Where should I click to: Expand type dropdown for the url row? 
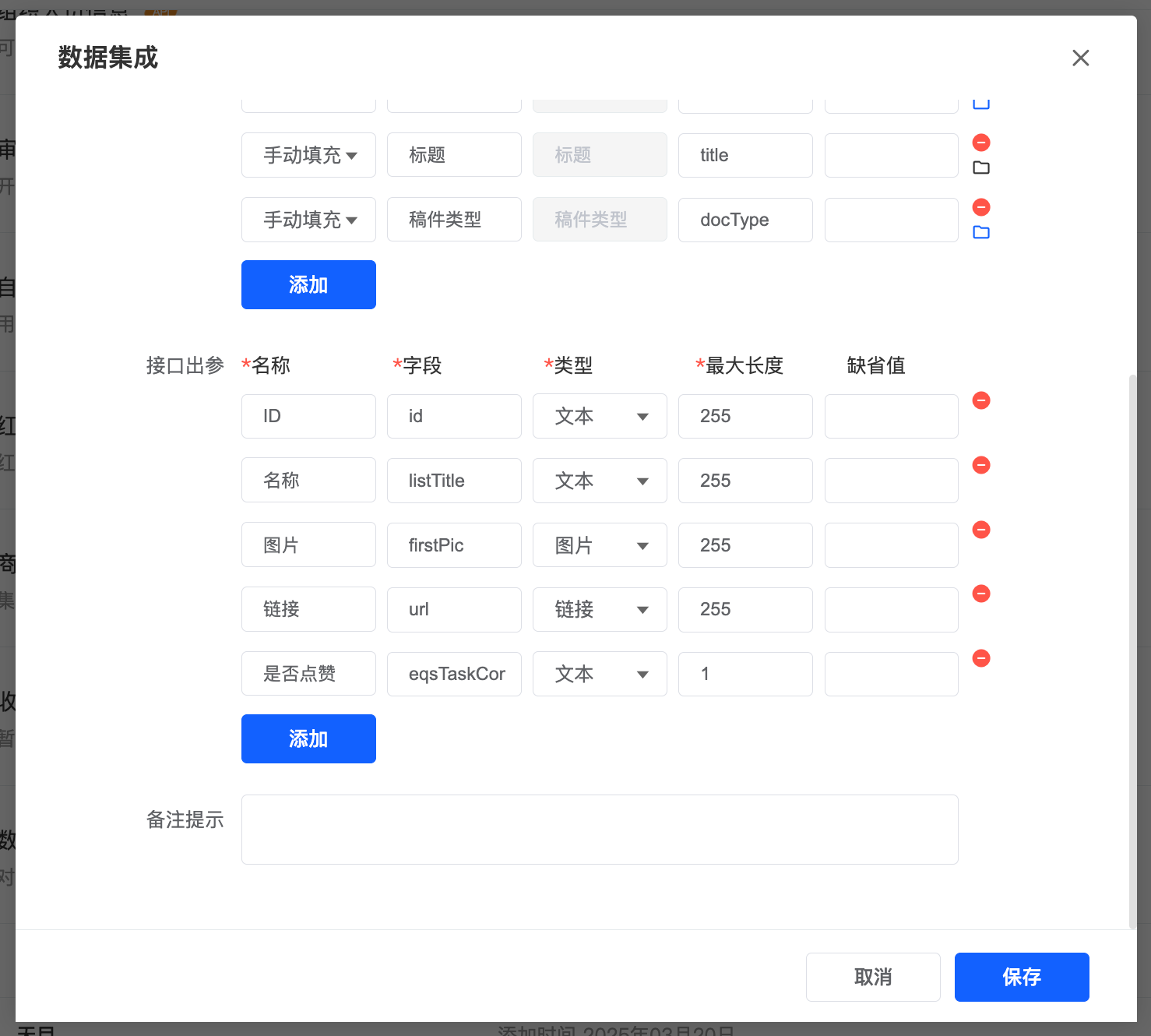tap(600, 609)
